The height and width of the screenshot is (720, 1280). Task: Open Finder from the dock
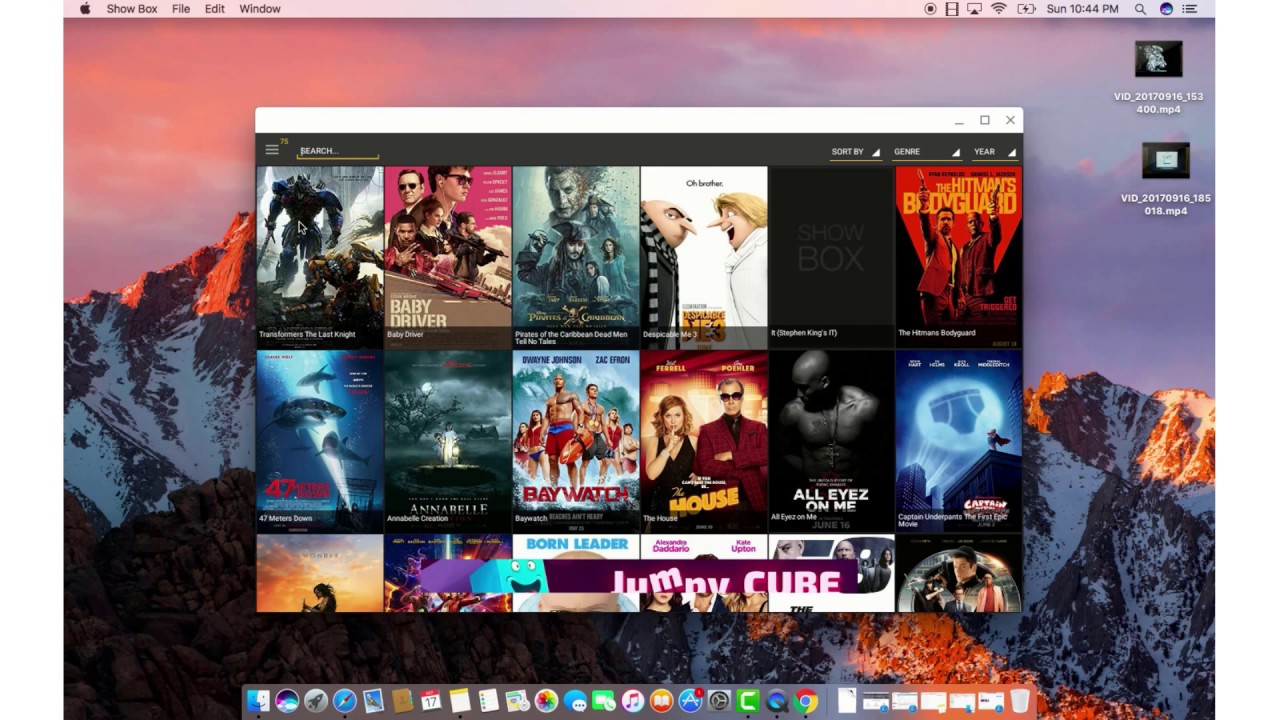pos(258,701)
